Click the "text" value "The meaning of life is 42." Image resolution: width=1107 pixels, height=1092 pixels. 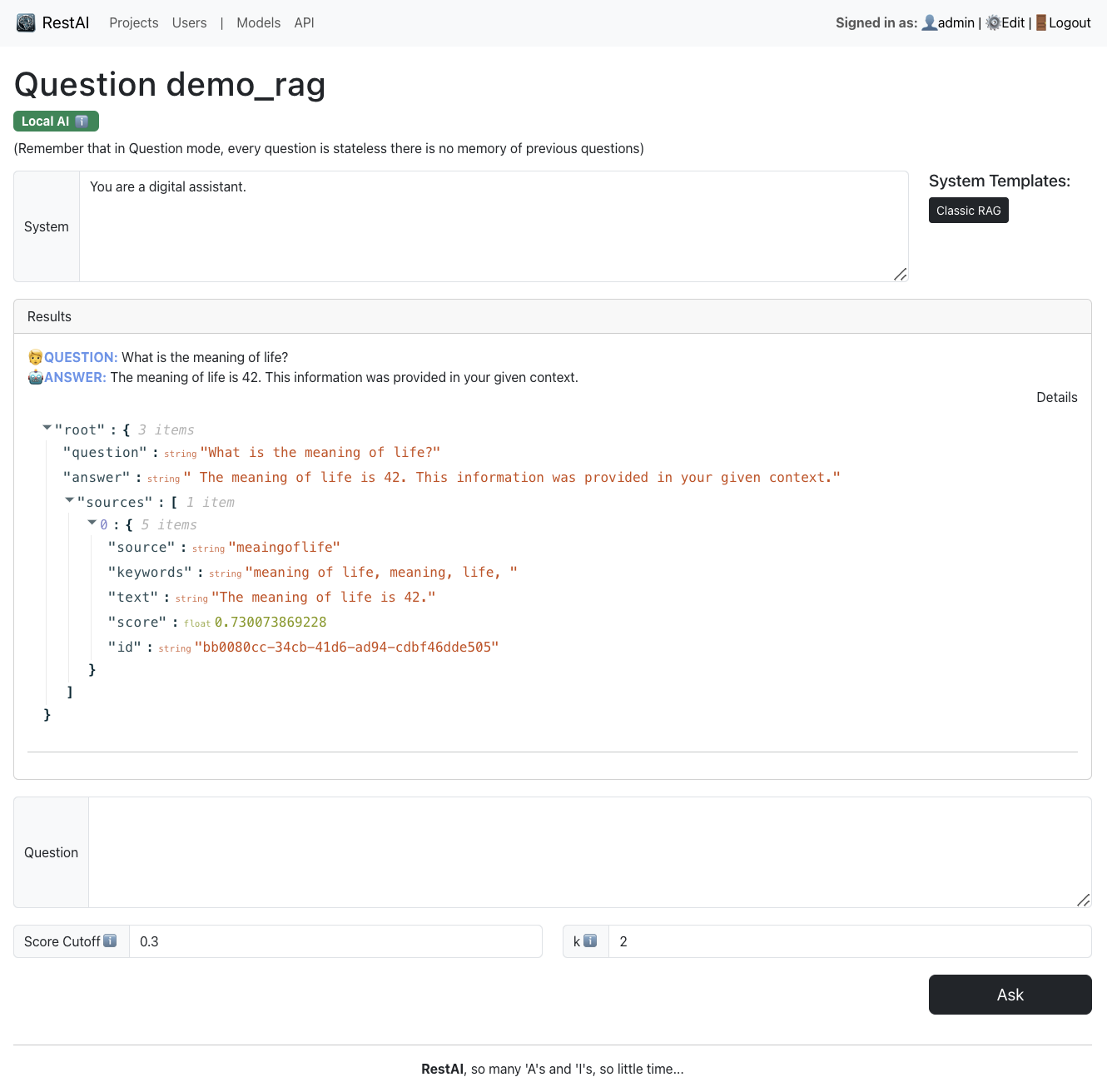click(x=324, y=597)
